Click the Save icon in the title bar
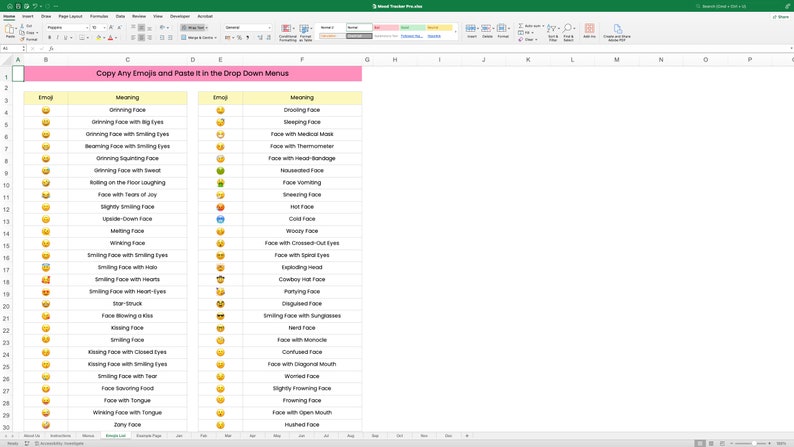 tap(18, 6)
